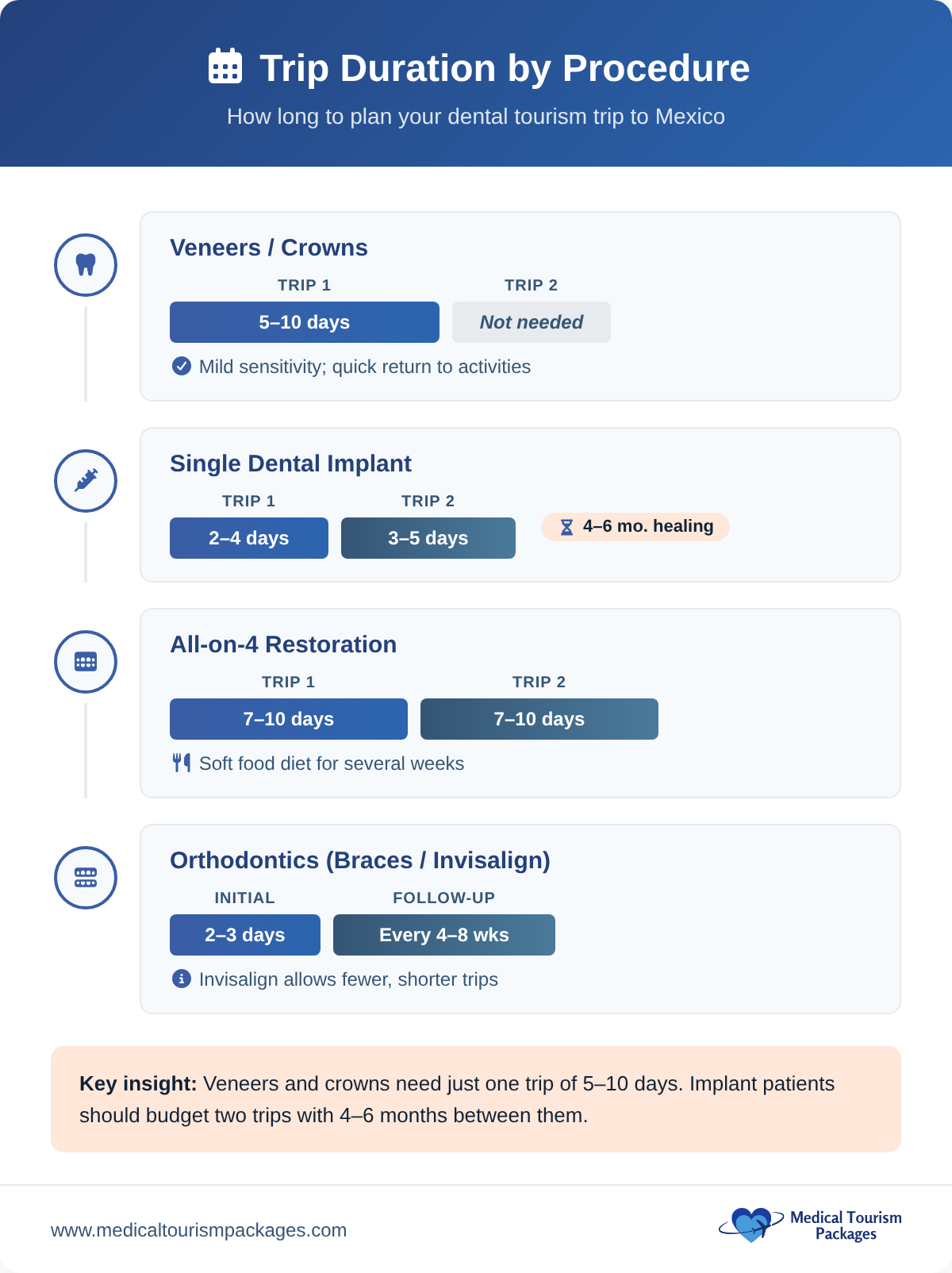Click the Every 4–8 wks follow-up bar
The width and height of the screenshot is (952, 1273).
(444, 935)
